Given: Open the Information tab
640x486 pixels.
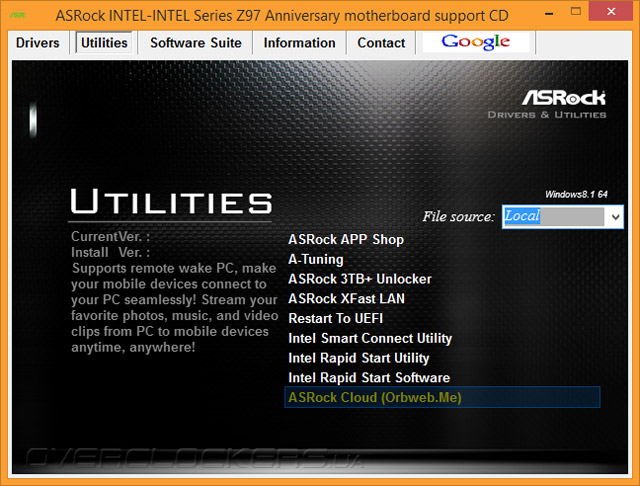Looking at the screenshot, I should pyautogui.click(x=299, y=43).
